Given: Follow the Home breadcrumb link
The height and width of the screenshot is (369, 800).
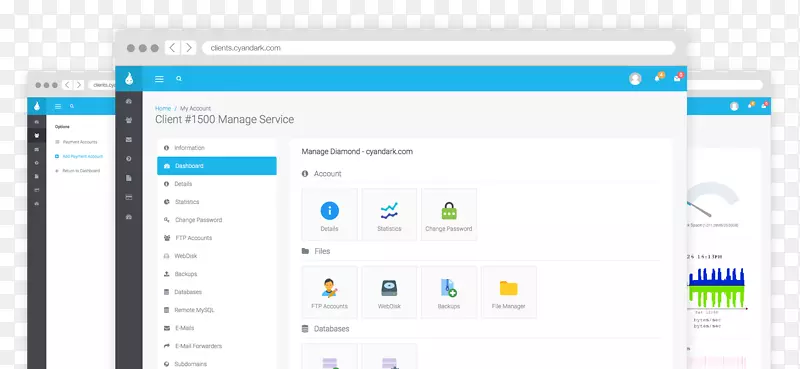Looking at the screenshot, I should 163,108.
